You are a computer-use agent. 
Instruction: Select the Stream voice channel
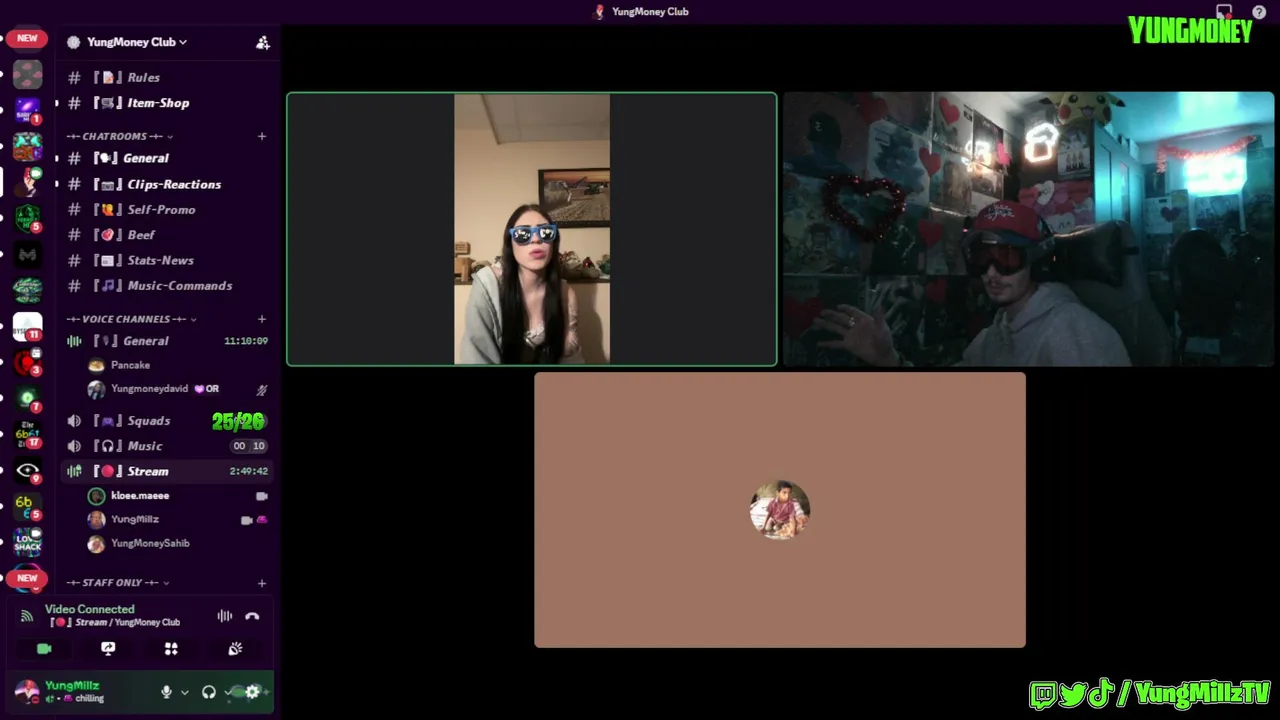(165, 471)
